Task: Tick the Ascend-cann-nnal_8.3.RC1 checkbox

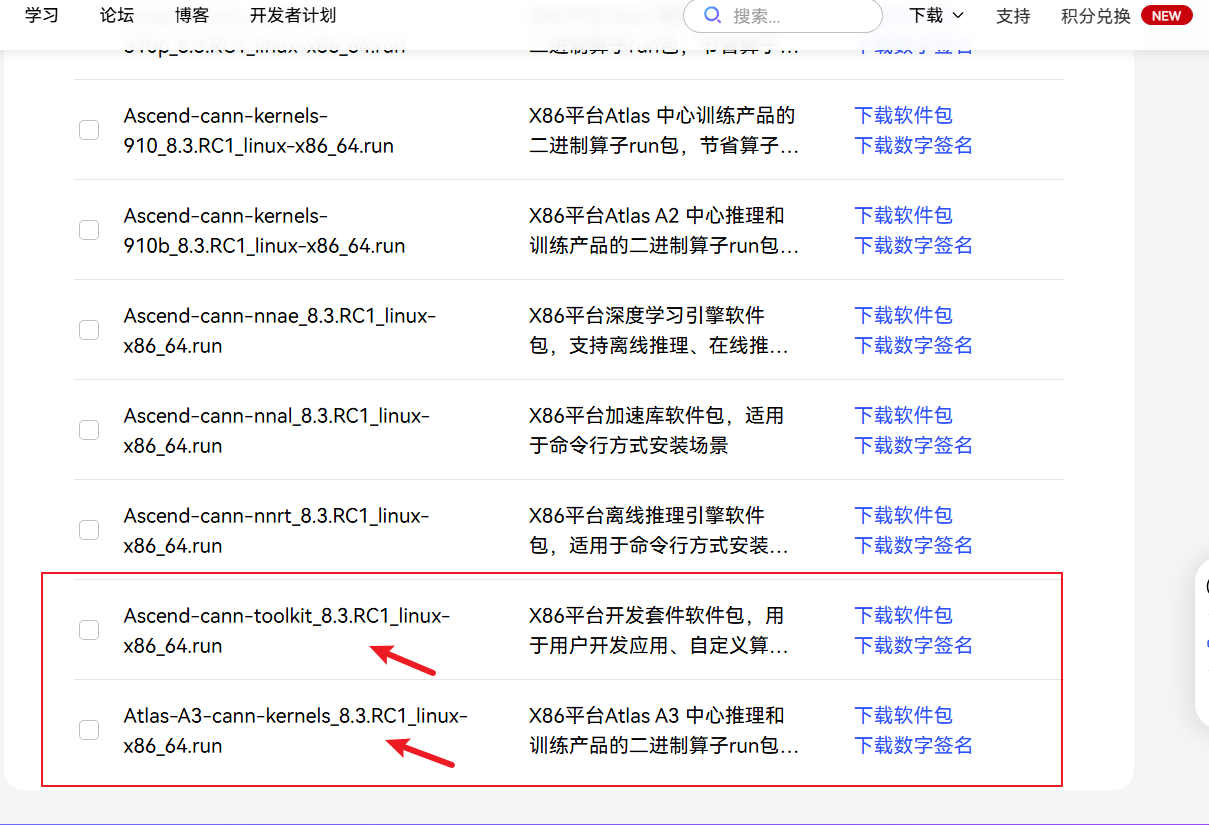Action: click(x=89, y=430)
